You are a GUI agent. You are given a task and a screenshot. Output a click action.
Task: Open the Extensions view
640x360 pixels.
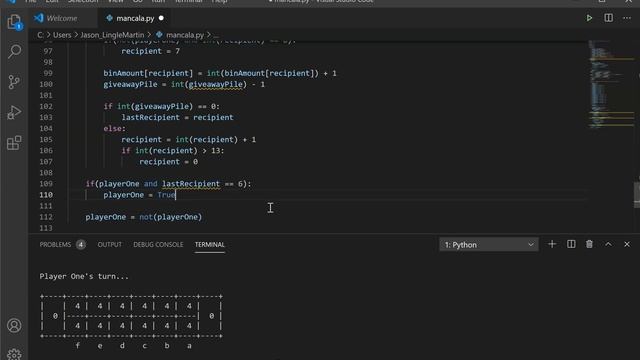(14, 143)
